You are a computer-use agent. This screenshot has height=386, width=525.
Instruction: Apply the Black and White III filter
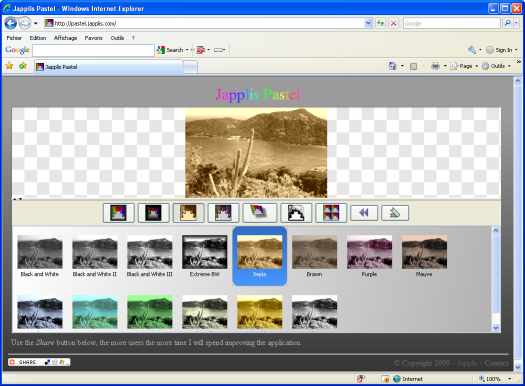coord(150,256)
